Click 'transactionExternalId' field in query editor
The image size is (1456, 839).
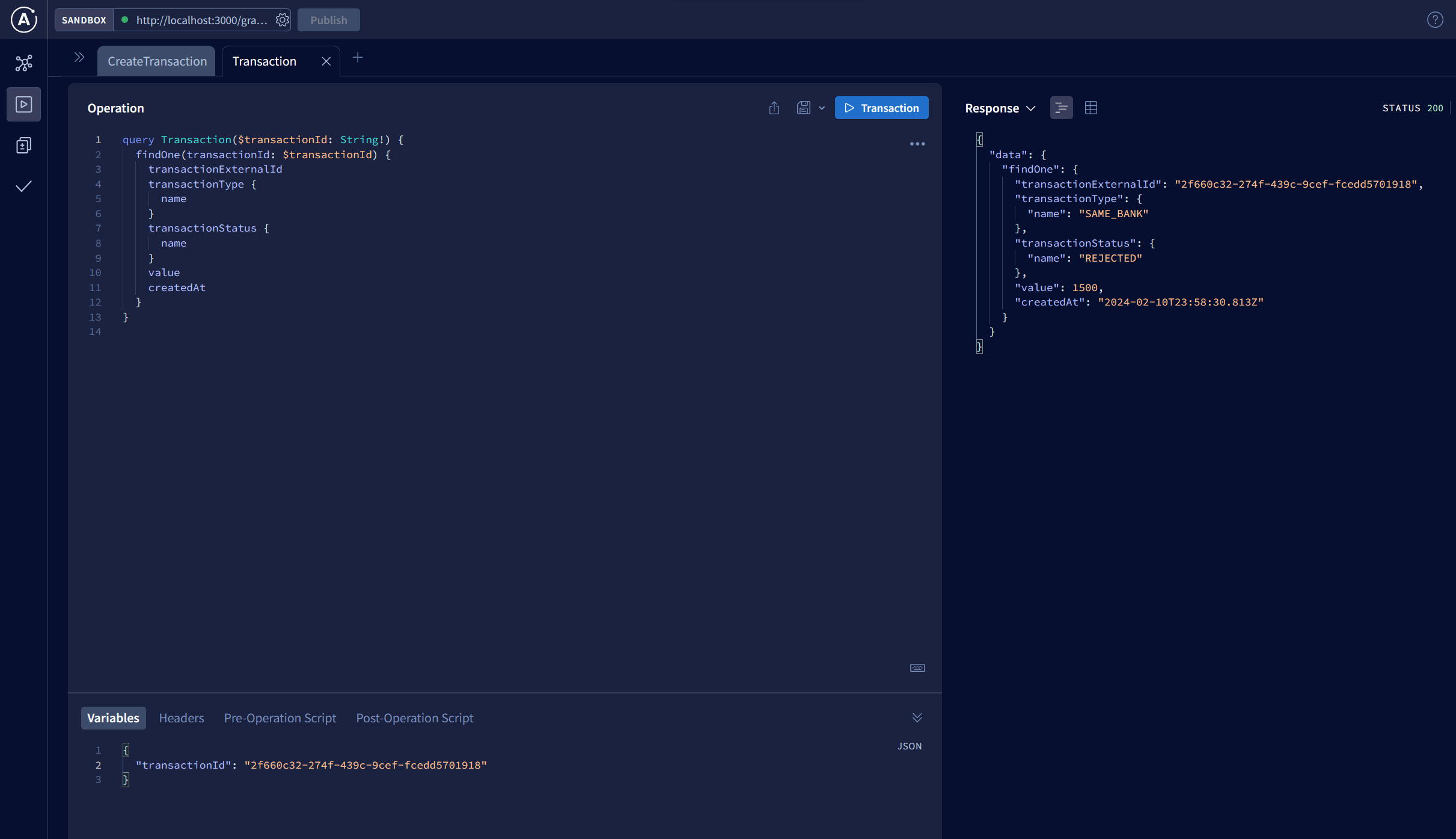[215, 169]
